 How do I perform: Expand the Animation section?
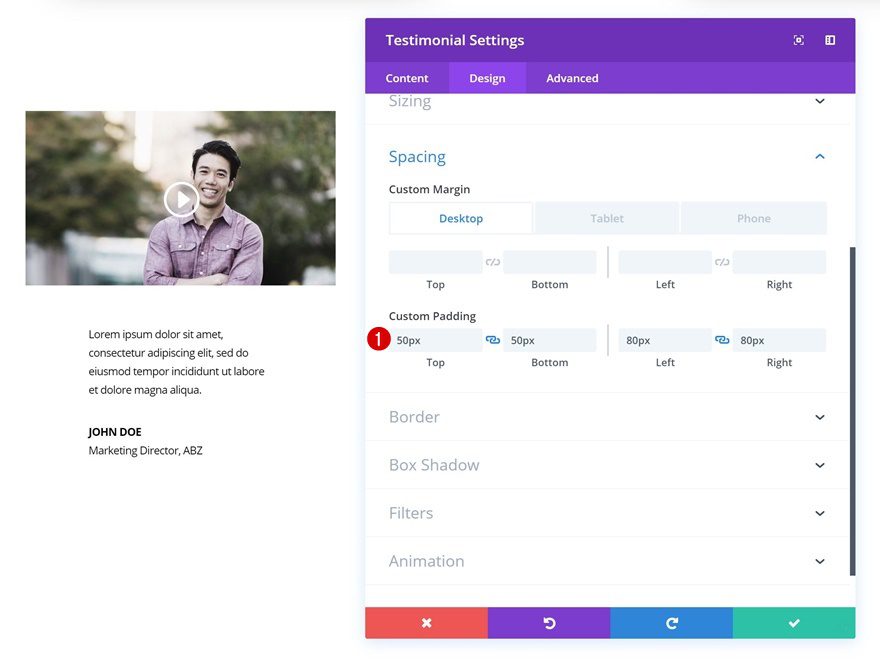pos(819,561)
